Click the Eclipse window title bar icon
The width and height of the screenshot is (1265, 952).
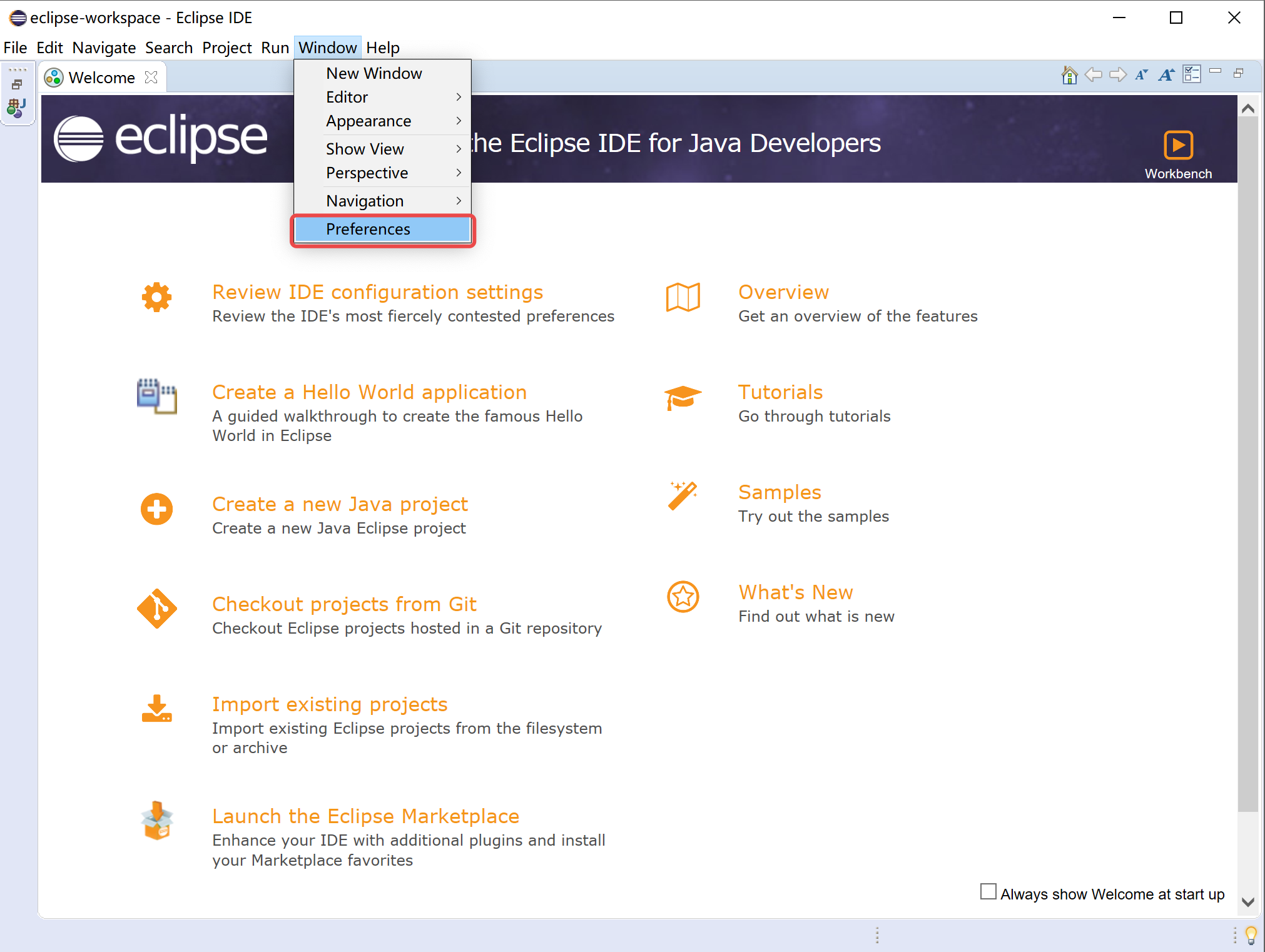18,18
